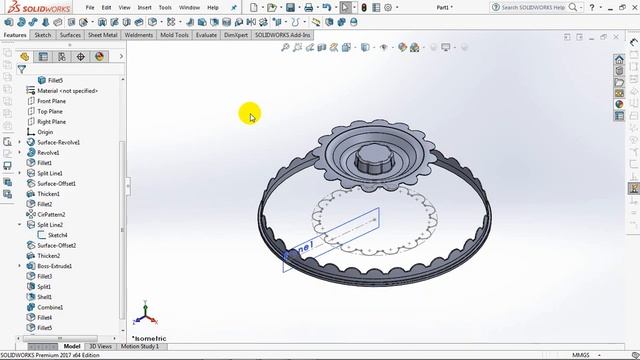Click the Open document icon
This screenshot has height=360, width=640.
[x=271, y=7]
